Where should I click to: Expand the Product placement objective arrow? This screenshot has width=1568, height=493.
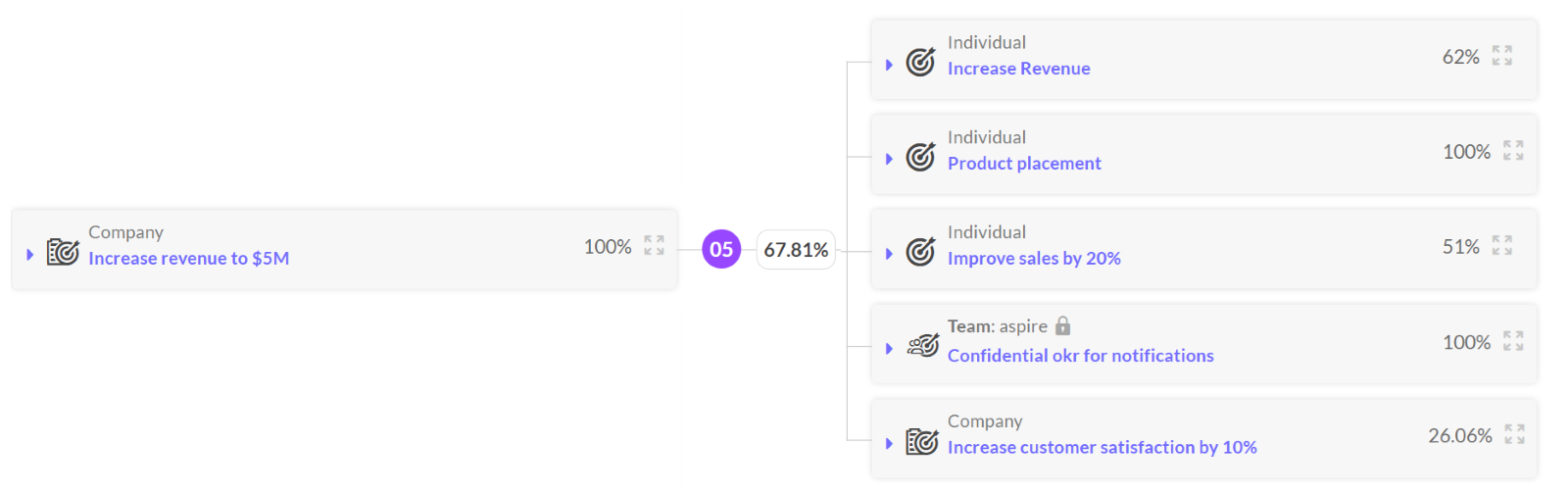[889, 159]
